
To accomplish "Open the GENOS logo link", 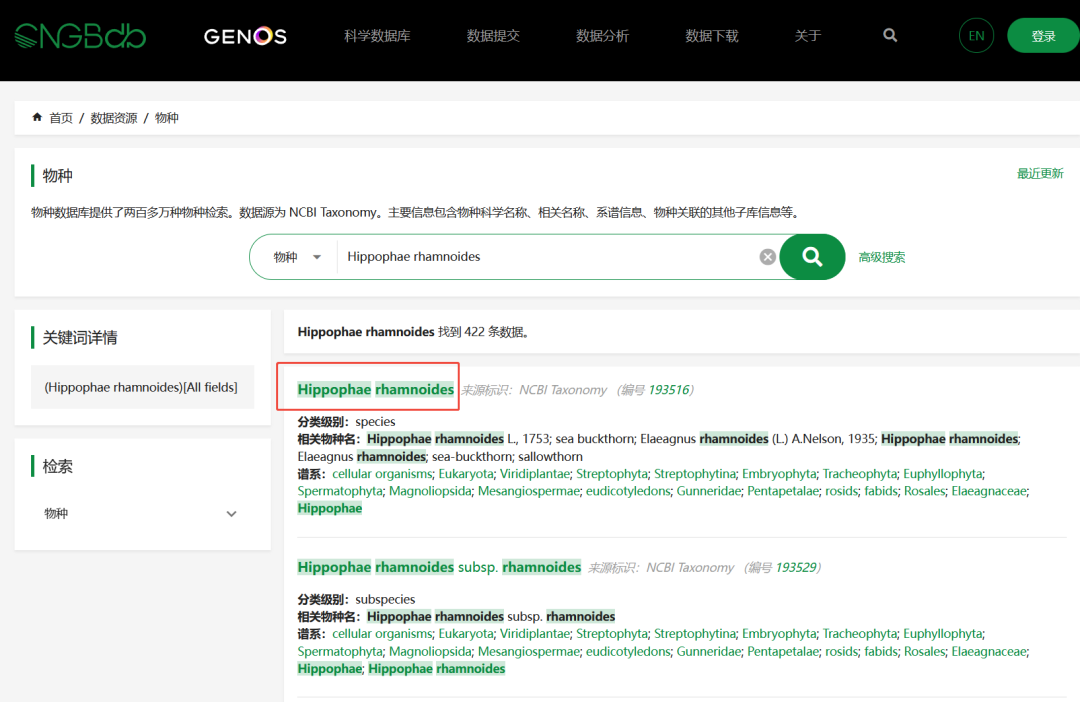I will click(x=245, y=36).
